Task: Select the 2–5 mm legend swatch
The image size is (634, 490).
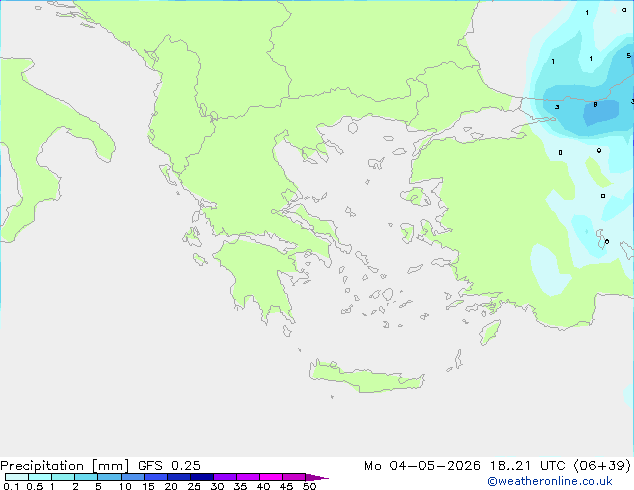Action: (x=86, y=477)
